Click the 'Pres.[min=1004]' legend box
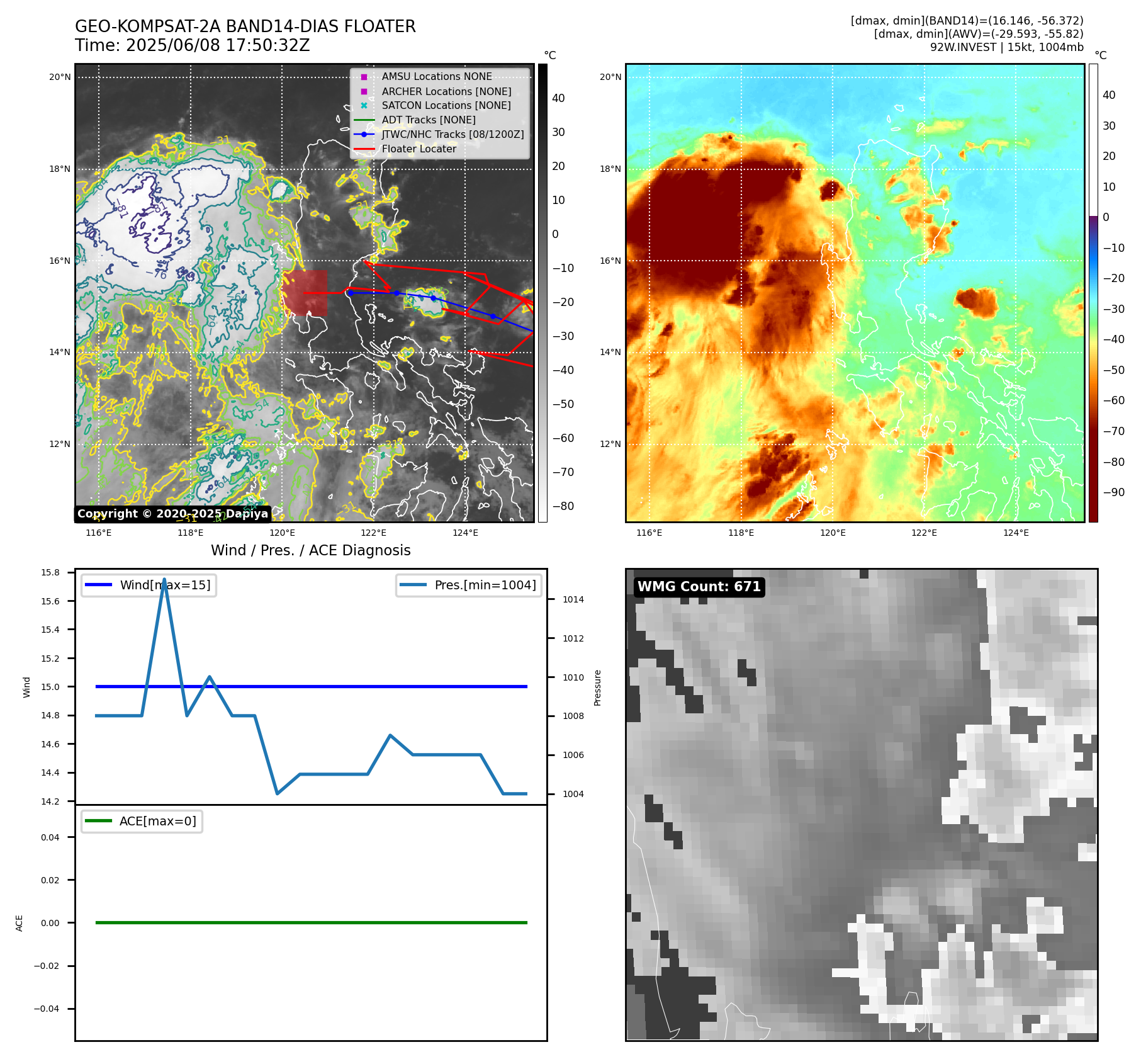This screenshot has width=1141, height=1064. 469,586
